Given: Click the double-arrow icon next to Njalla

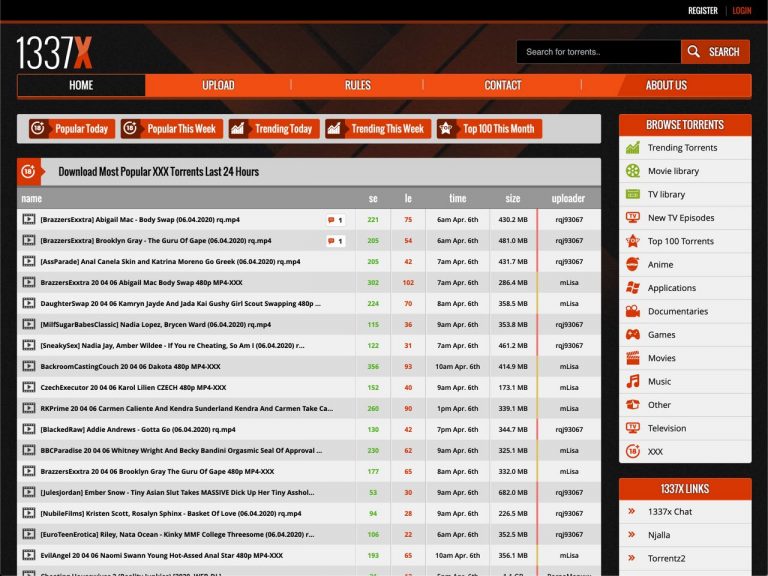Looking at the screenshot, I should [x=632, y=535].
